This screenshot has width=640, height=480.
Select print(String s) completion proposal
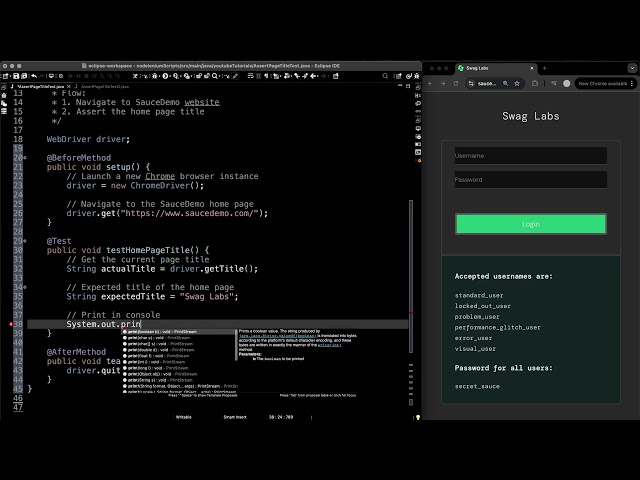[178, 380]
